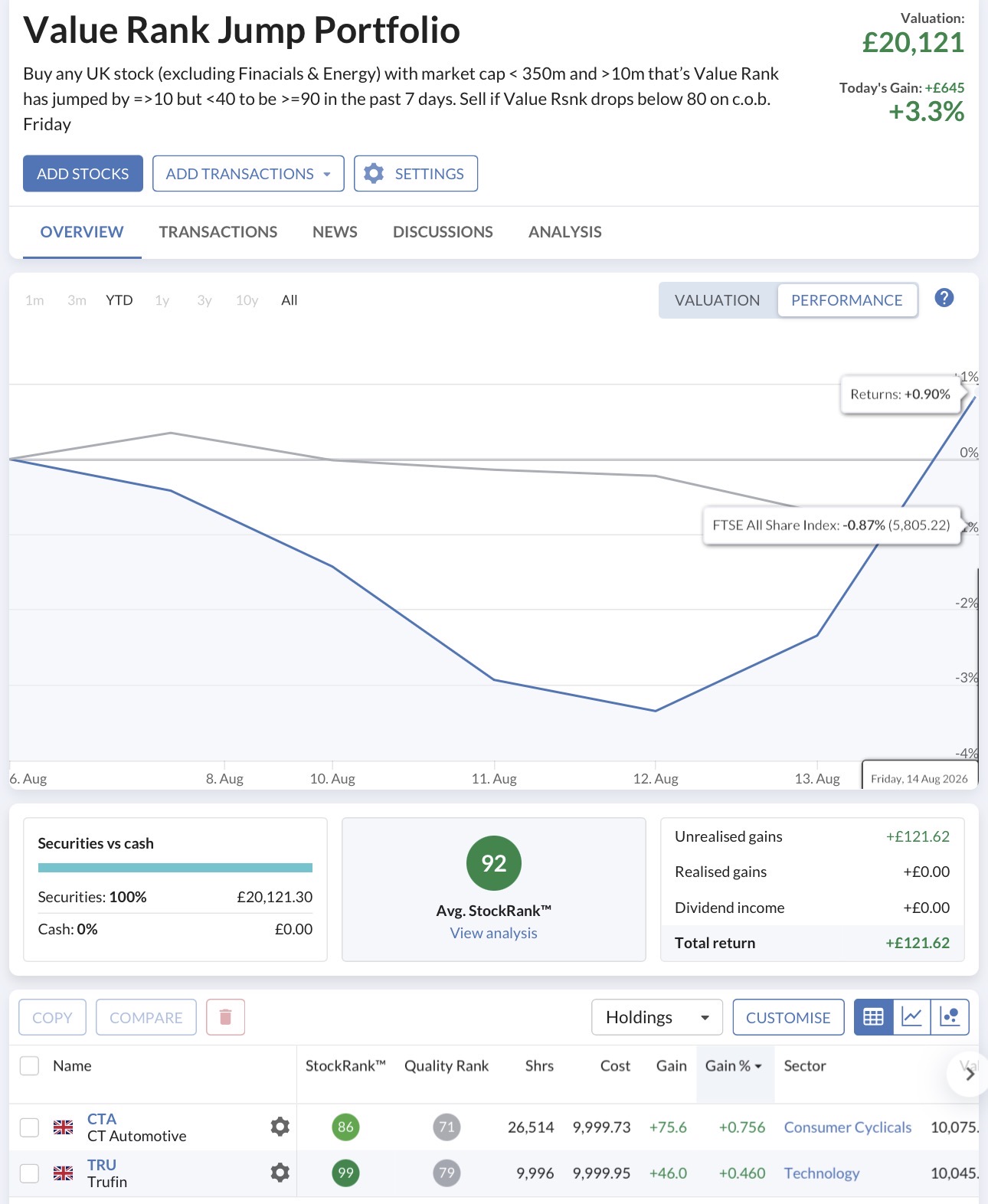The width and height of the screenshot is (988, 1204).
Task: Open the Technology sector link
Action: point(822,1173)
